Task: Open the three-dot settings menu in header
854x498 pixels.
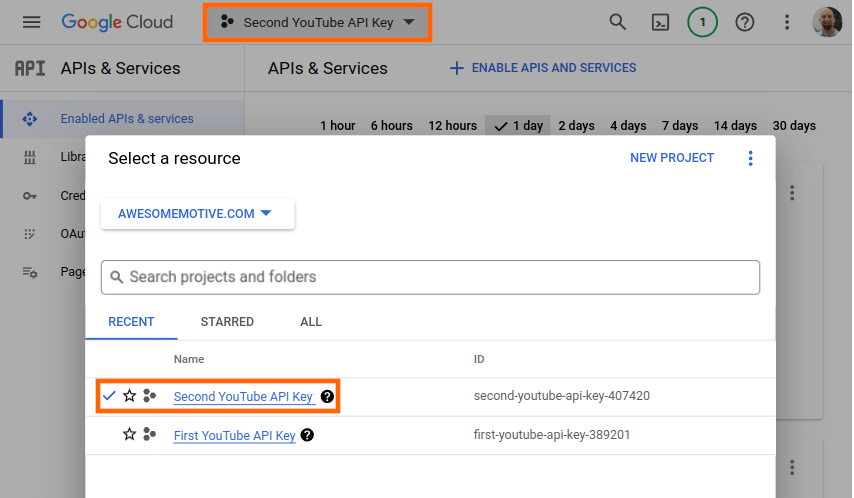Action: pyautogui.click(x=787, y=22)
